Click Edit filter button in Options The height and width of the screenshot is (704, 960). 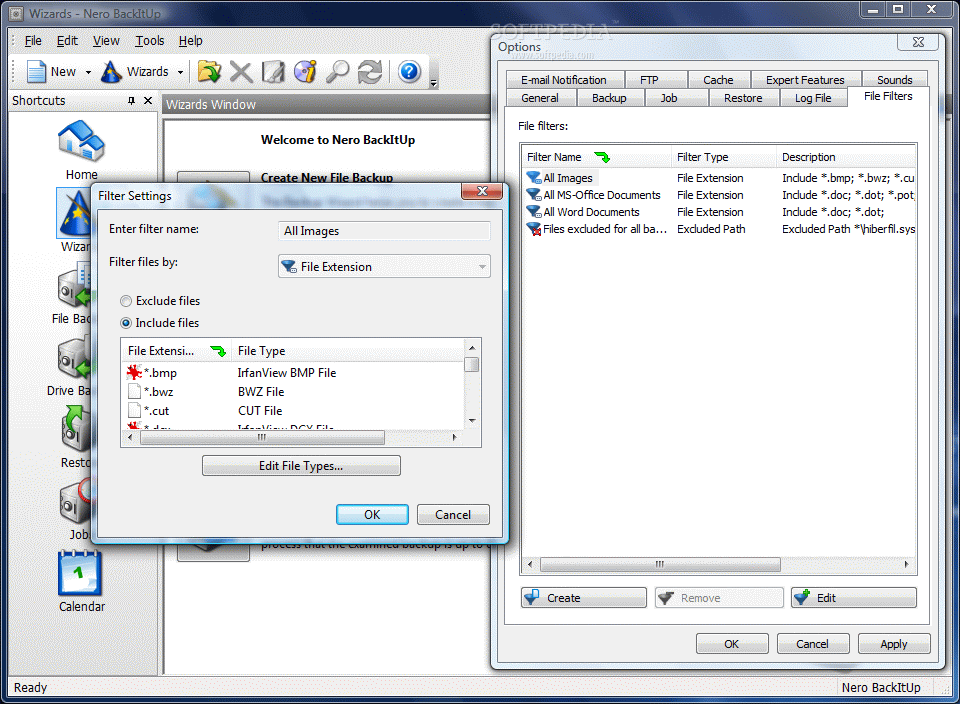click(854, 597)
